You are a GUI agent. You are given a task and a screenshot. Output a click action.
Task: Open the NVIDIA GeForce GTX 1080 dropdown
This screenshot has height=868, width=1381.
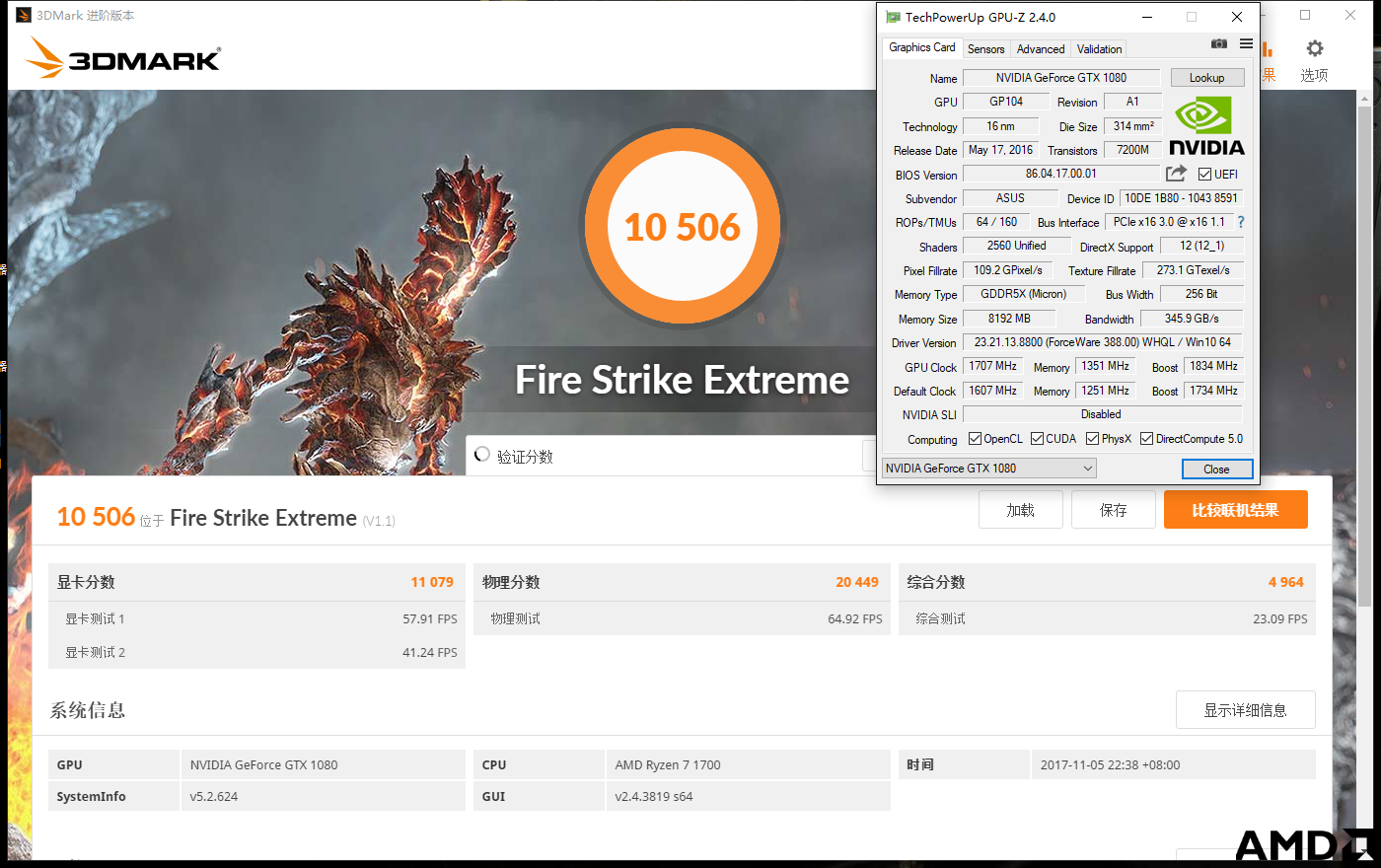pos(988,469)
